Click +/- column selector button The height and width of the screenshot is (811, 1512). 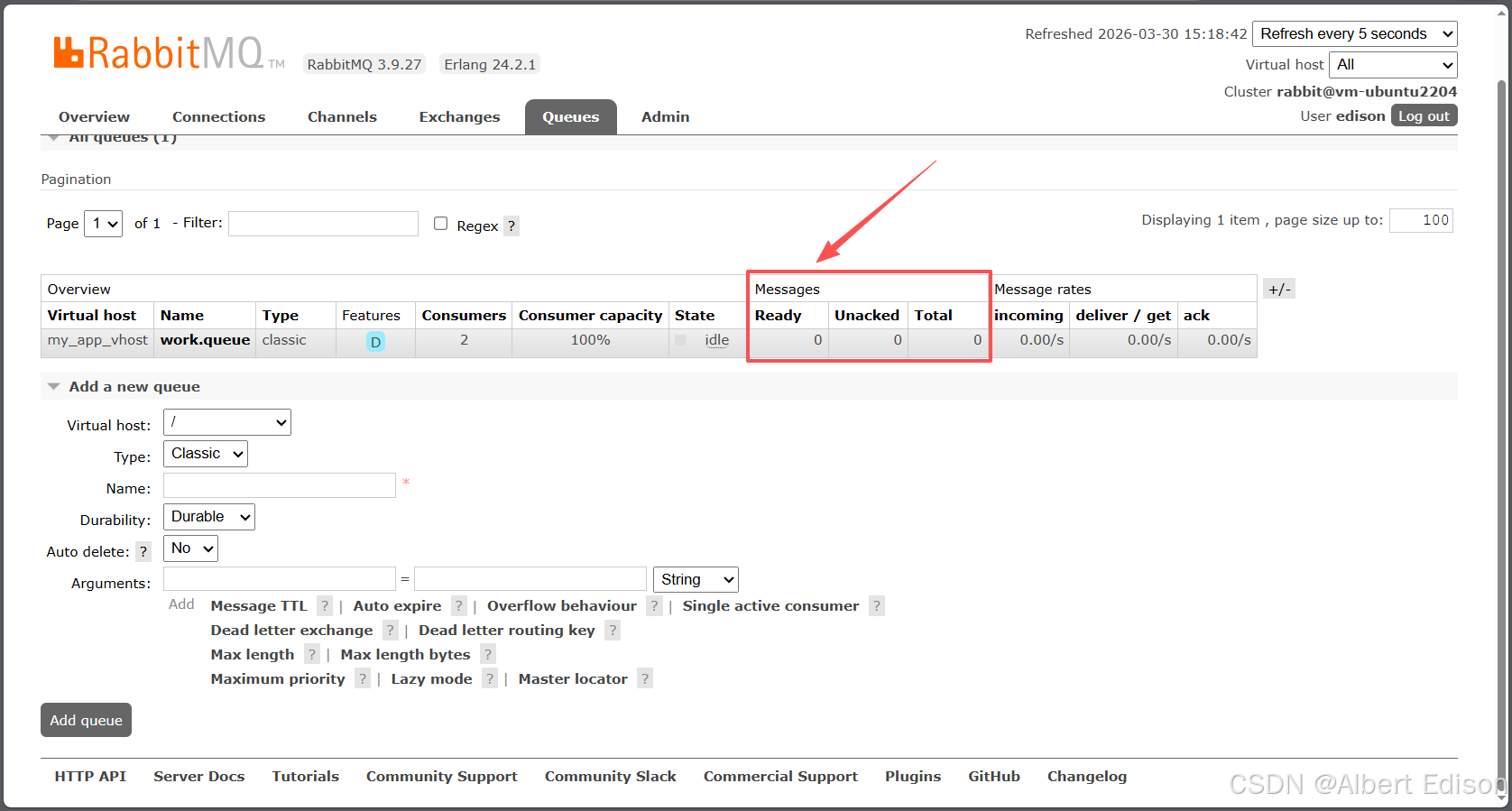[1279, 290]
